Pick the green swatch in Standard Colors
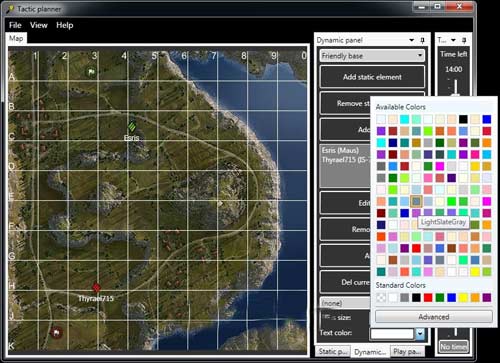 click(x=440, y=297)
